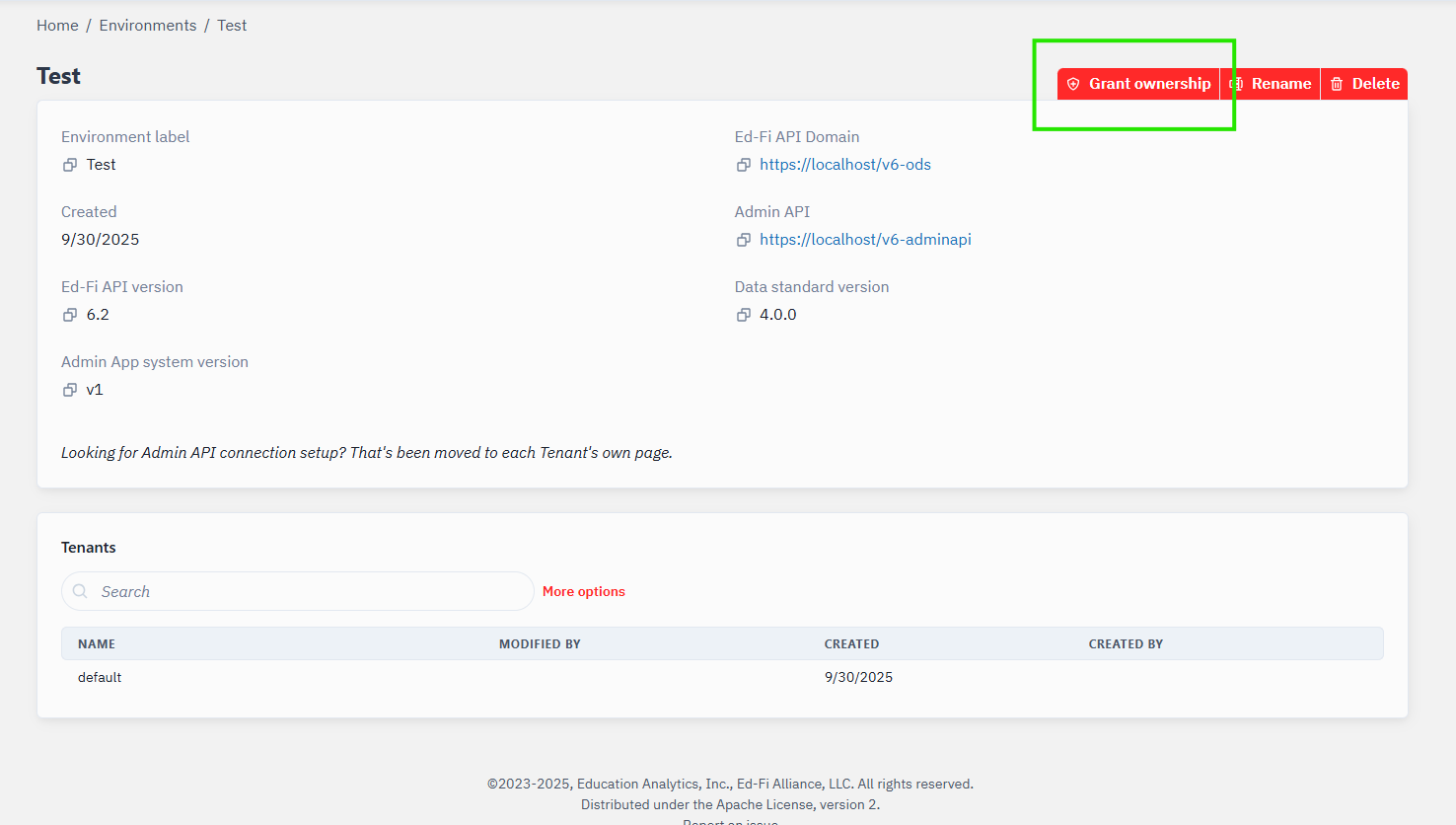
Task: Copy the Ed-Fi API version icon
Action: [x=70, y=315]
